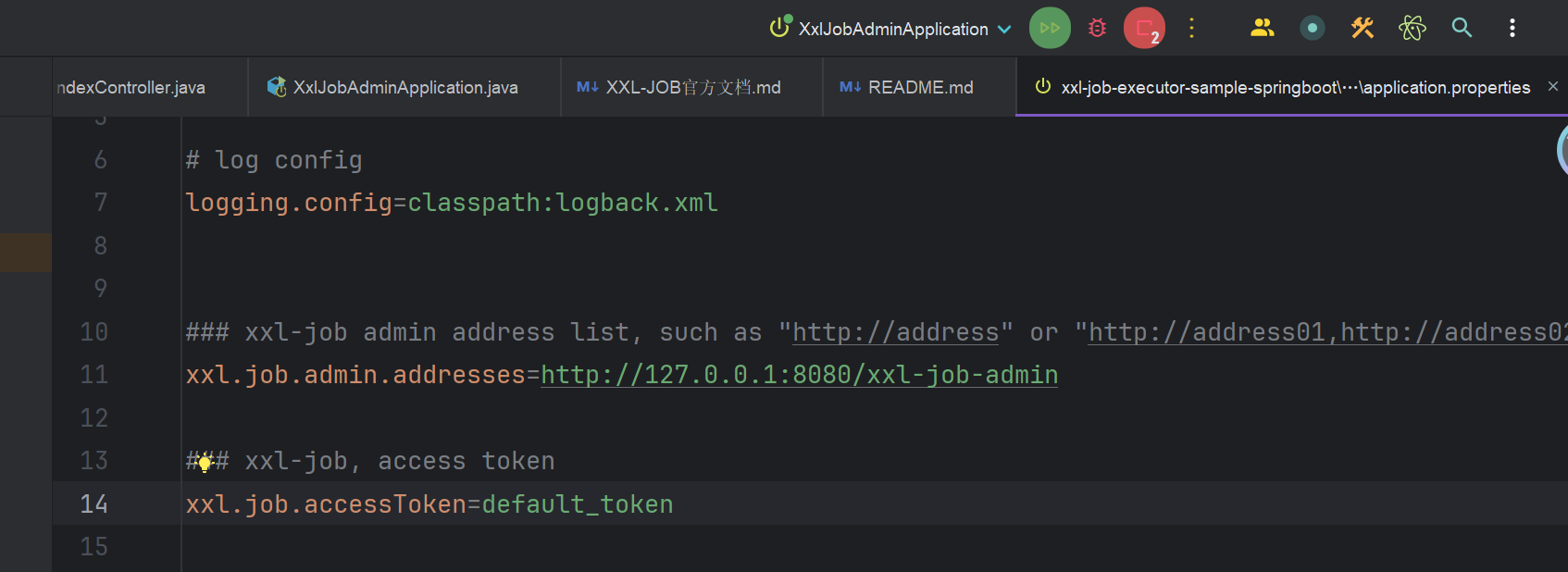The width and height of the screenshot is (1568, 572).
Task: Switch to the README.md tab
Action: click(919, 87)
